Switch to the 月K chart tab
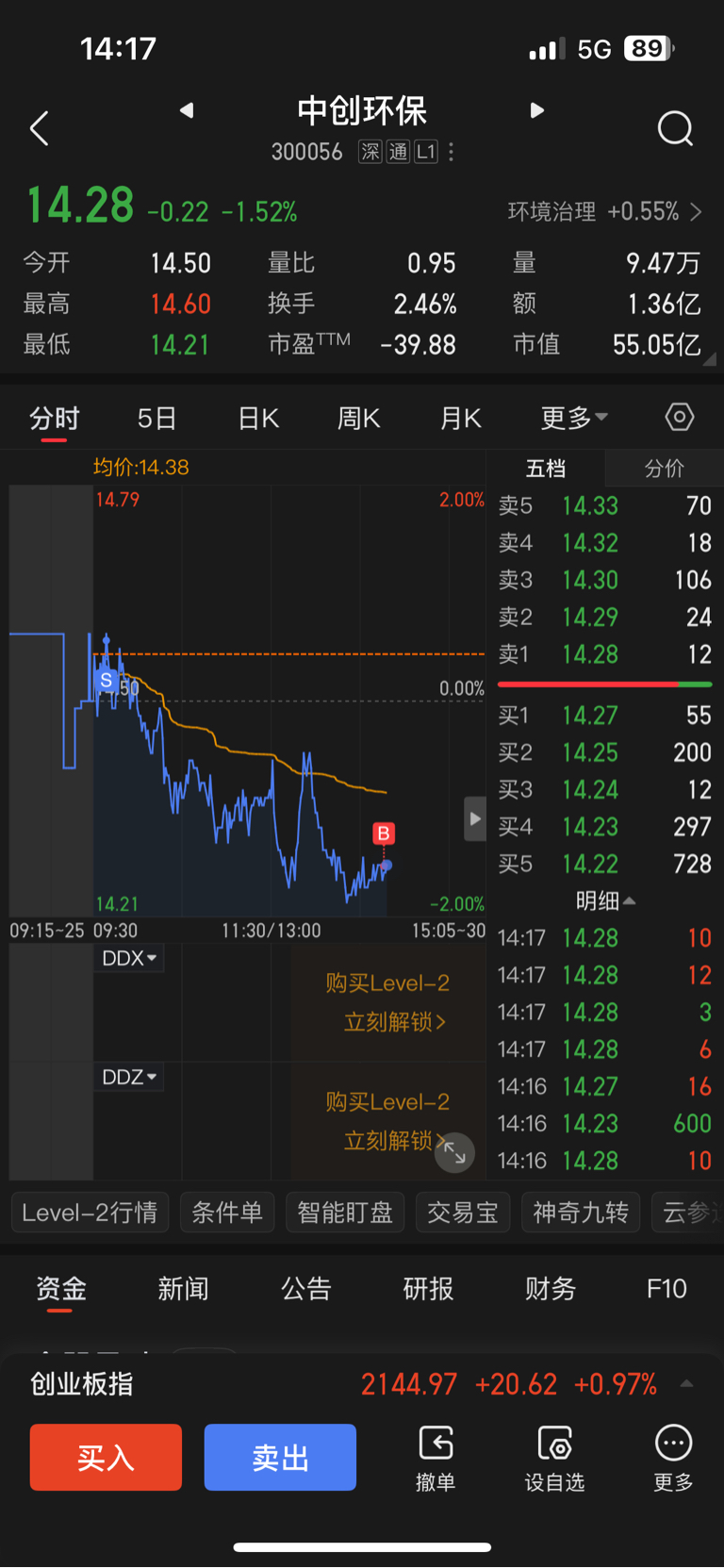 point(461,418)
